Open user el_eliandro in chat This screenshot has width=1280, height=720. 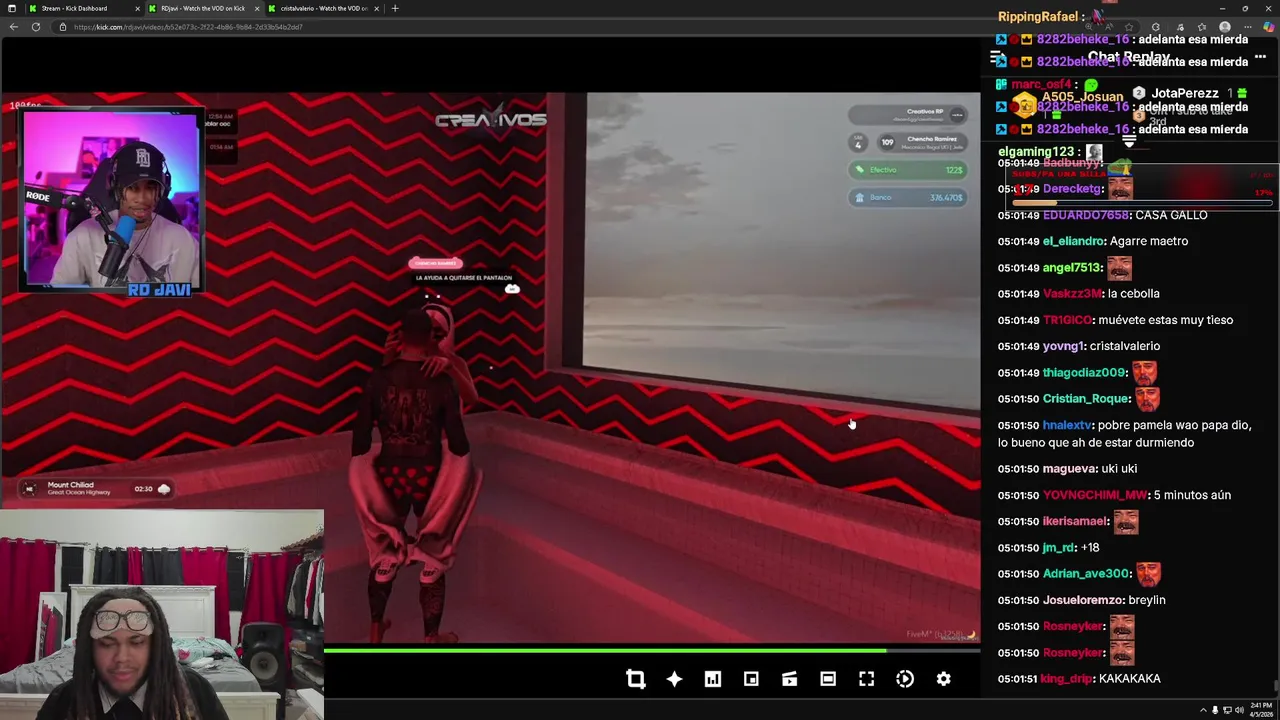point(1073,241)
